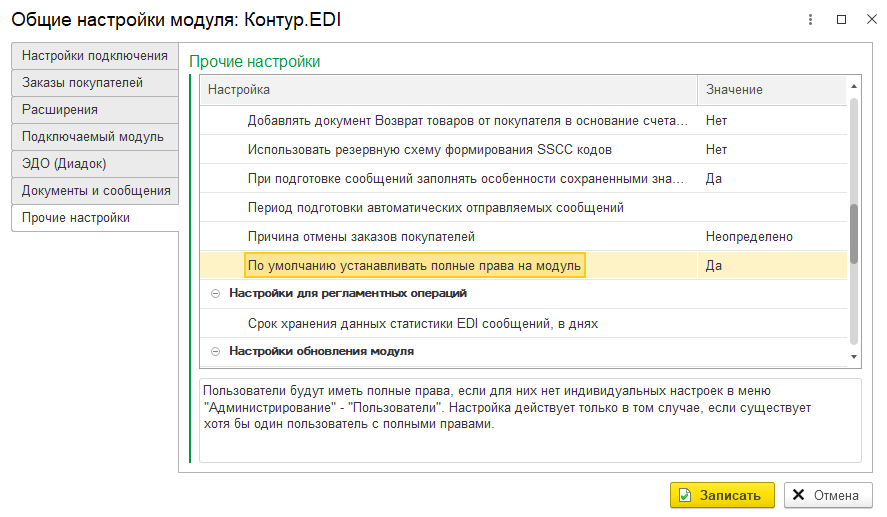Collapse group Настройки для регламентных операций

point(216,294)
